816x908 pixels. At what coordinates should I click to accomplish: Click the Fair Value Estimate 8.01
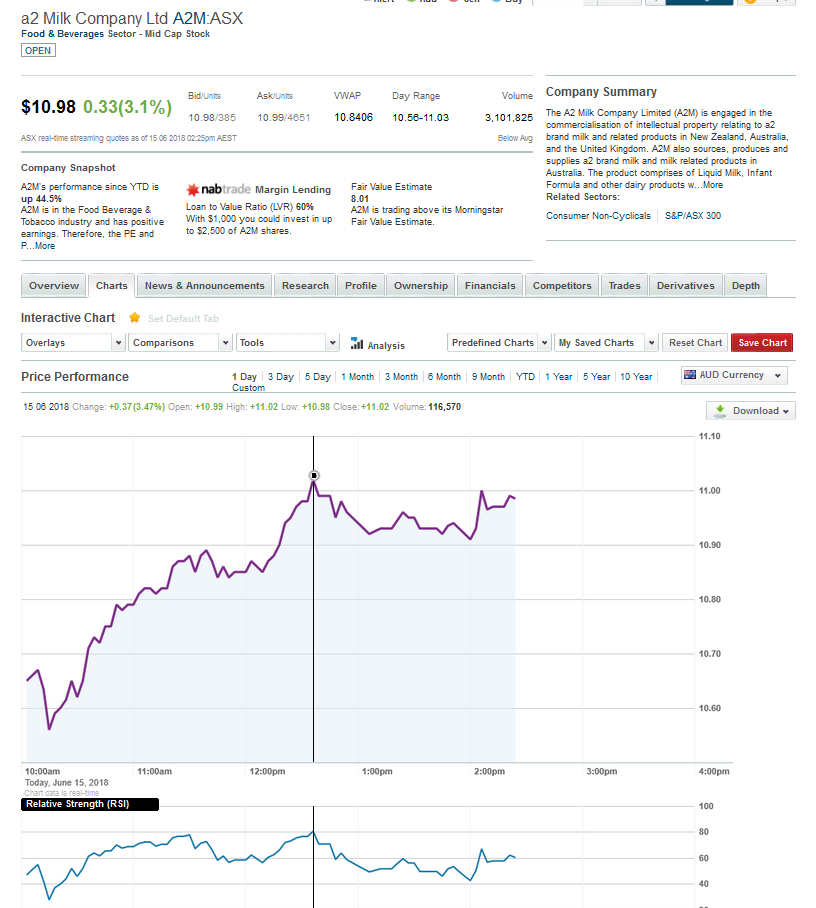360,199
